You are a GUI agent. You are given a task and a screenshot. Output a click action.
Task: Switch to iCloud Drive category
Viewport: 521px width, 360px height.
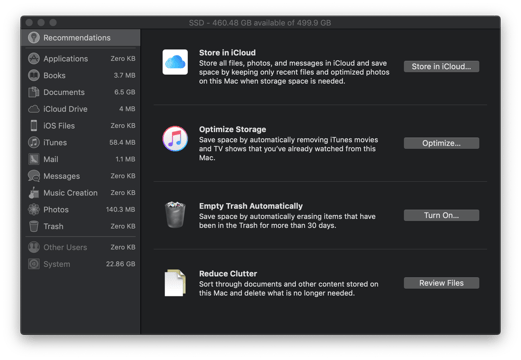click(x=80, y=109)
